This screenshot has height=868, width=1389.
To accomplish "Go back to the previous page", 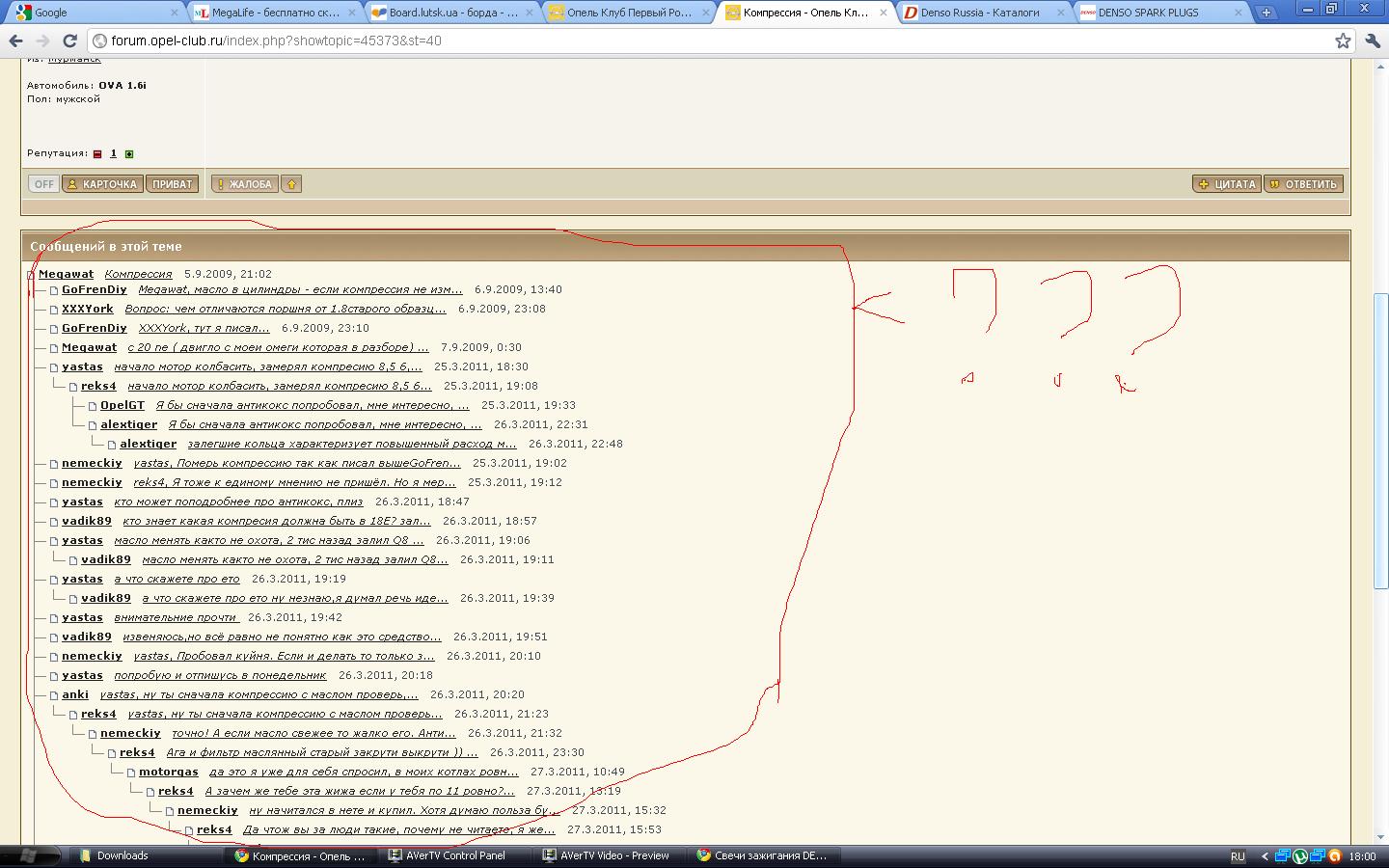I will point(15,41).
